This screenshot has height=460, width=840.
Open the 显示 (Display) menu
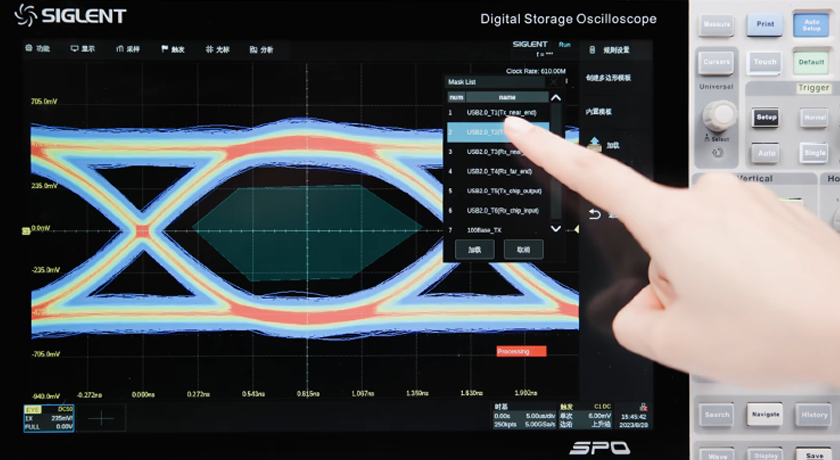tap(82, 48)
